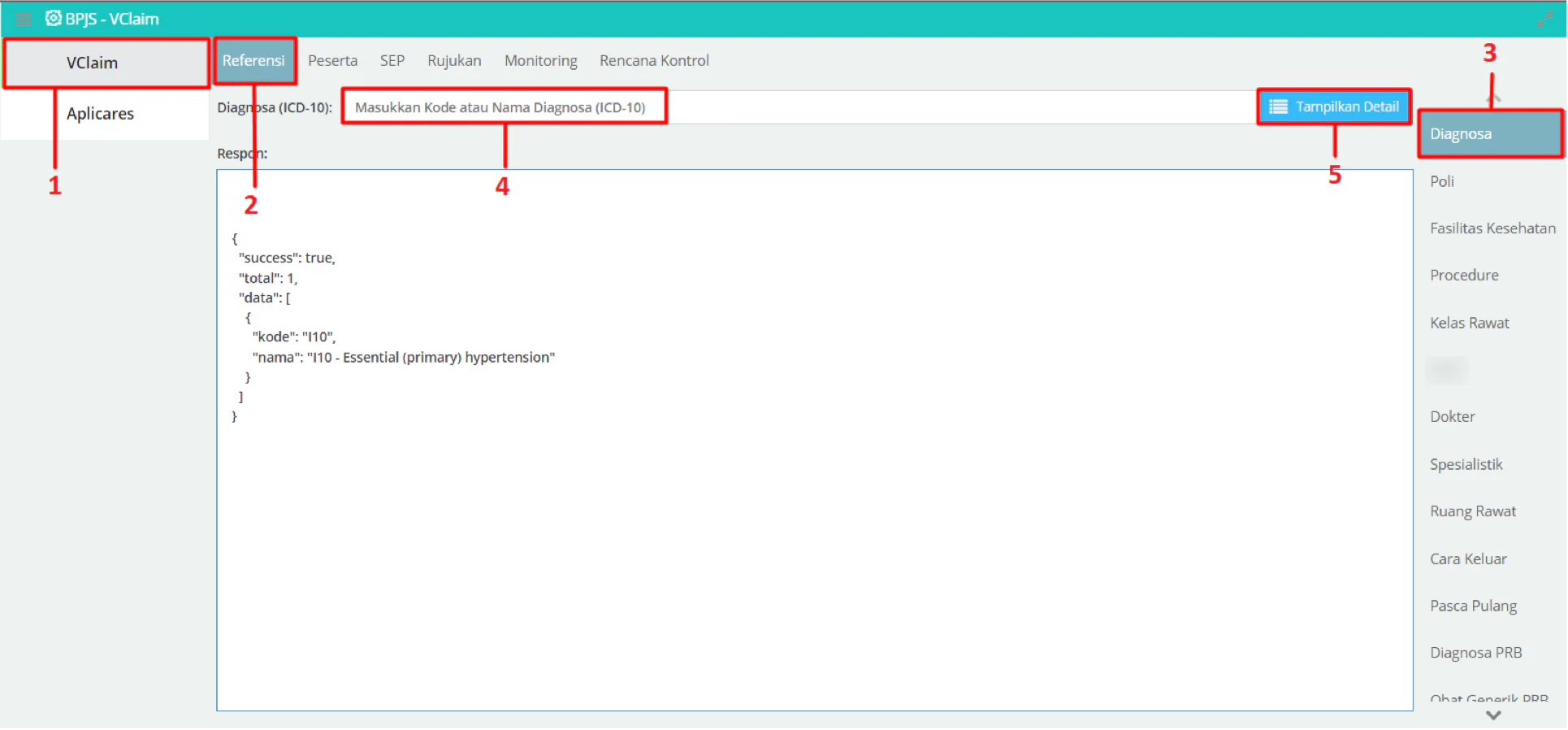Switch to the Peserta tab

pyautogui.click(x=332, y=60)
